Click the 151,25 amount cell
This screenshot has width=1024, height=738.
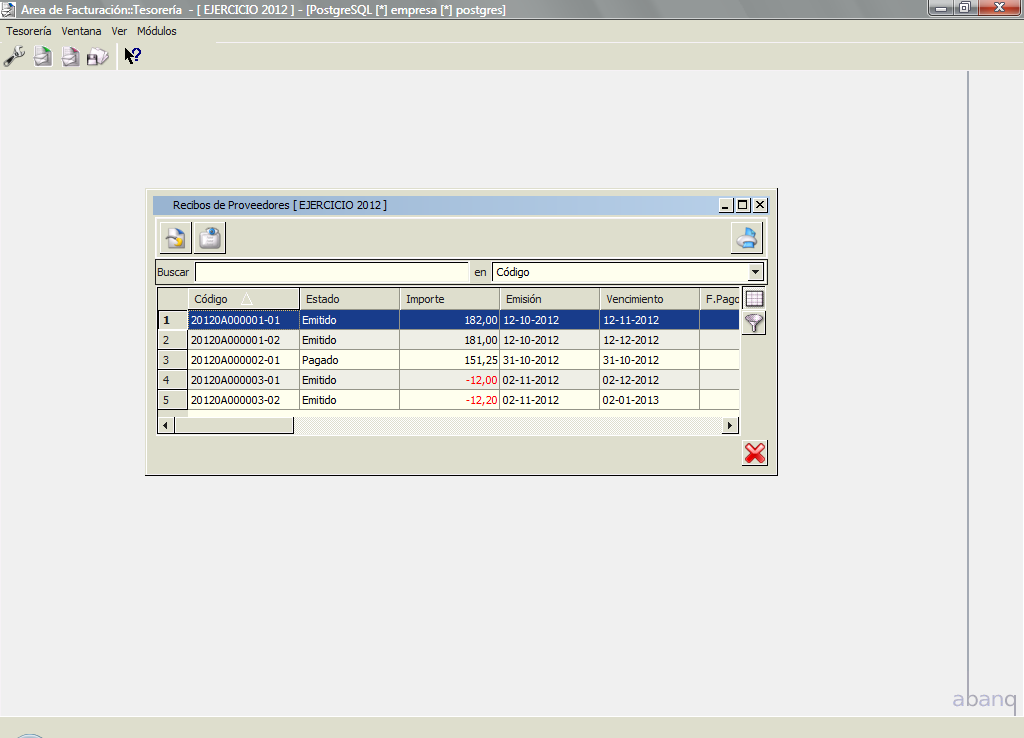coord(449,360)
